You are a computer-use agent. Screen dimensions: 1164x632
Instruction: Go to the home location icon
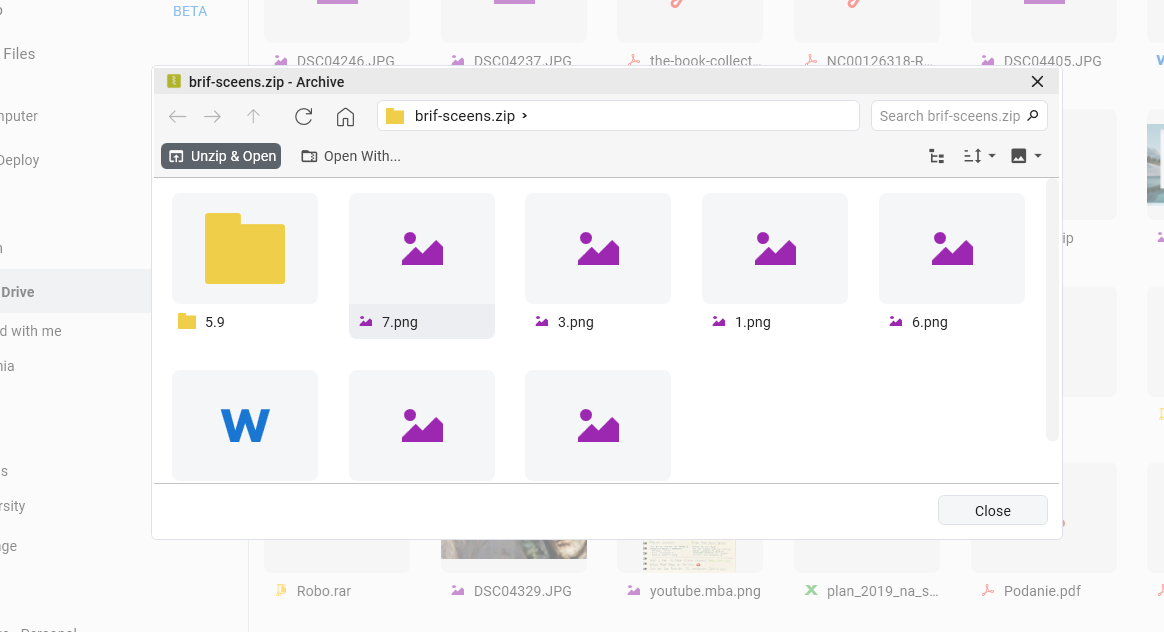[345, 116]
